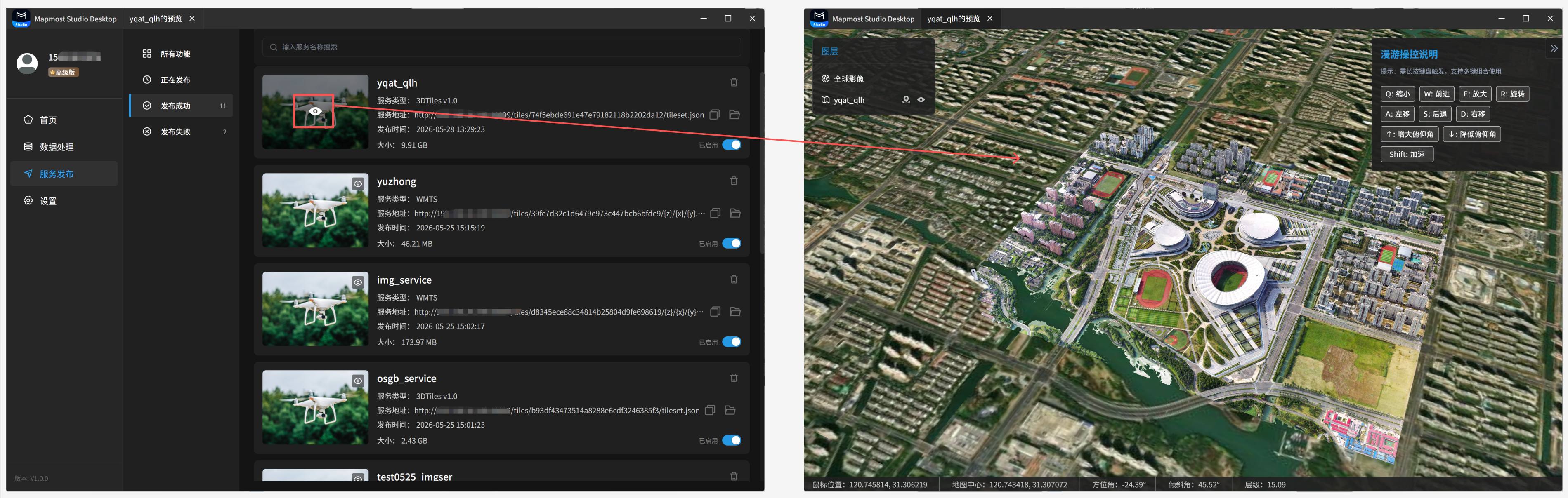The height and width of the screenshot is (498, 1568).
Task: Copy the yqat_qlh service address
Action: [715, 114]
